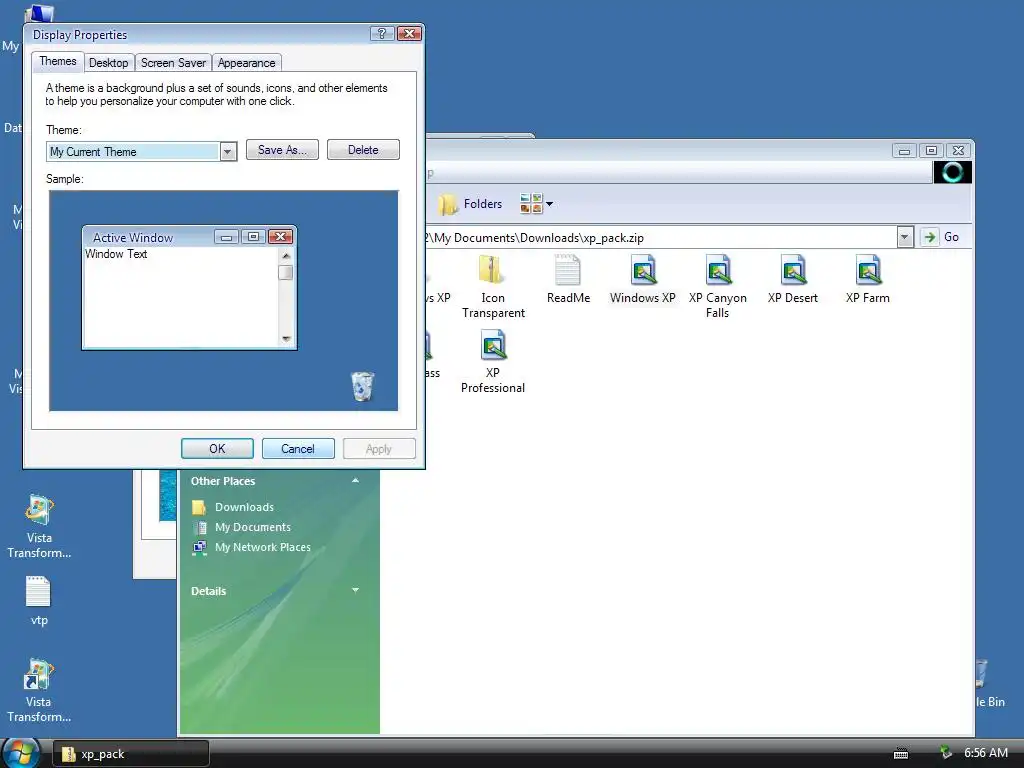
Task: Click the Delete theme button
Action: coord(363,150)
